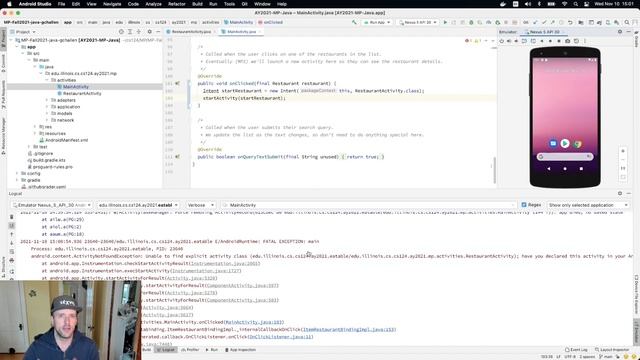
Task: Open the Analyze menu
Action: click(153, 4)
